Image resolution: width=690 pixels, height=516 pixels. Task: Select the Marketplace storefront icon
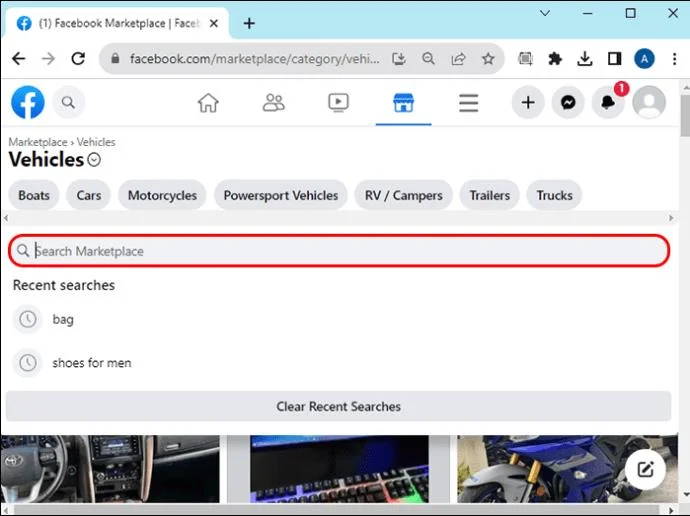(403, 103)
